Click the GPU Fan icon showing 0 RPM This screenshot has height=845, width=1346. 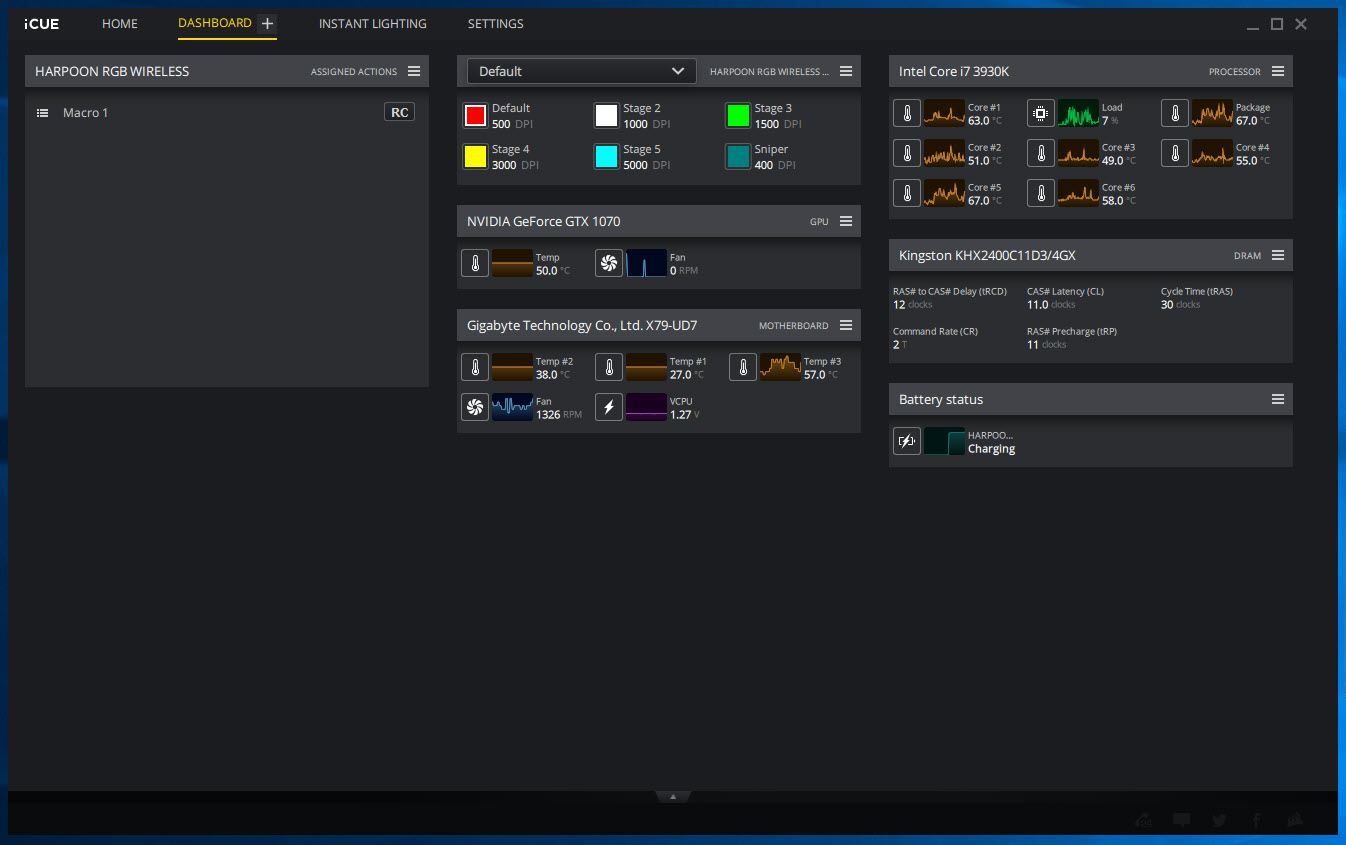coord(609,263)
